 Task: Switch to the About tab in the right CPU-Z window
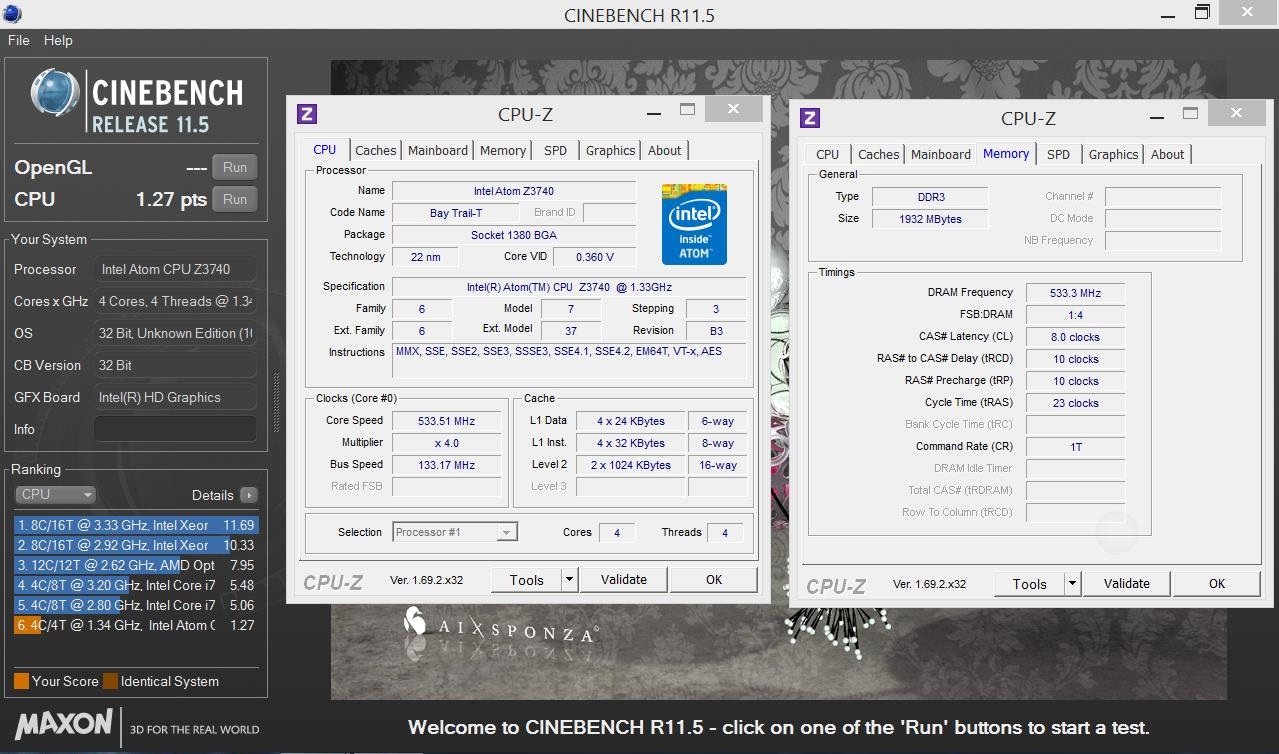tap(1168, 154)
